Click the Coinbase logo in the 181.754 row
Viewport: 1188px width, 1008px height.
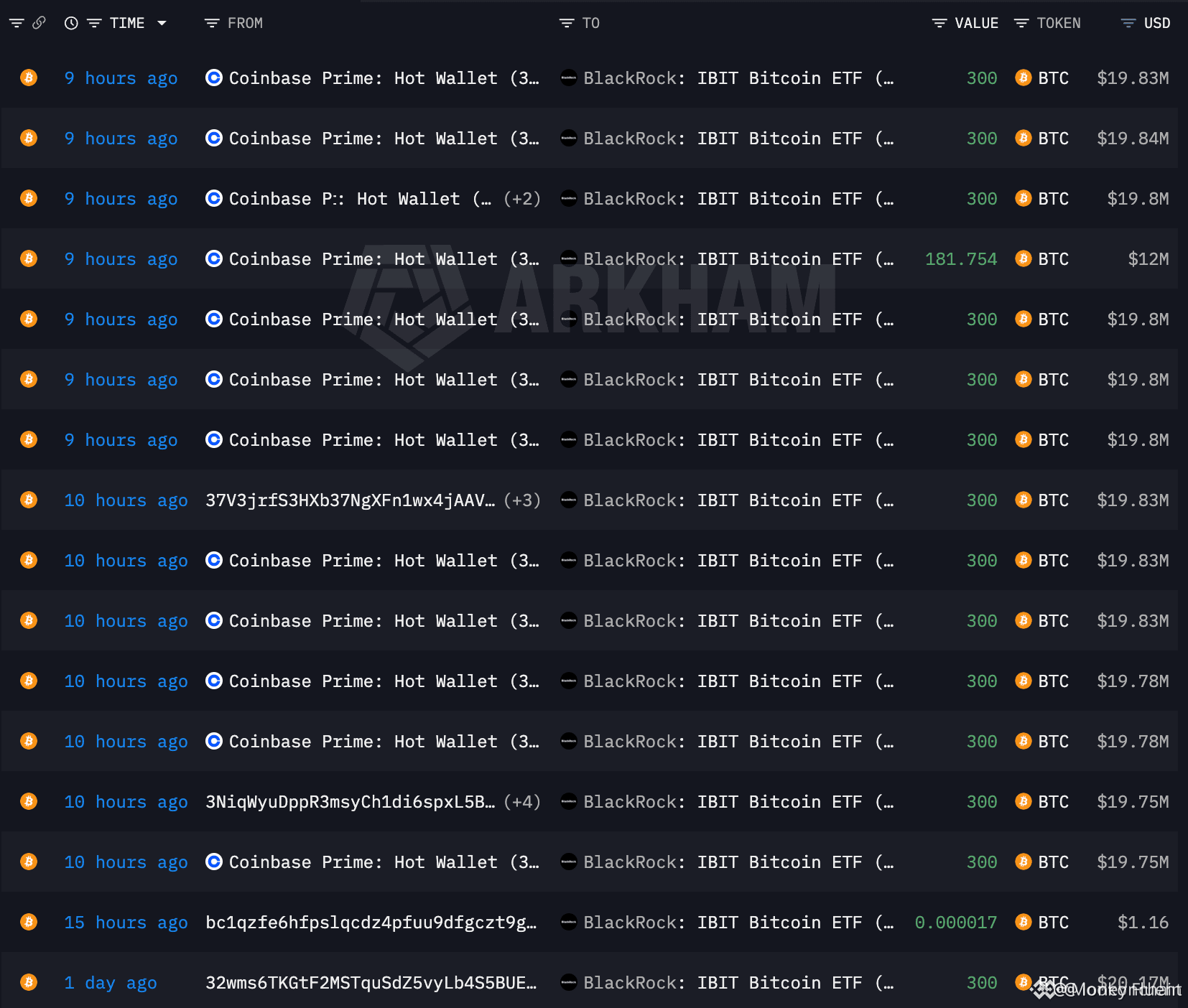click(214, 258)
